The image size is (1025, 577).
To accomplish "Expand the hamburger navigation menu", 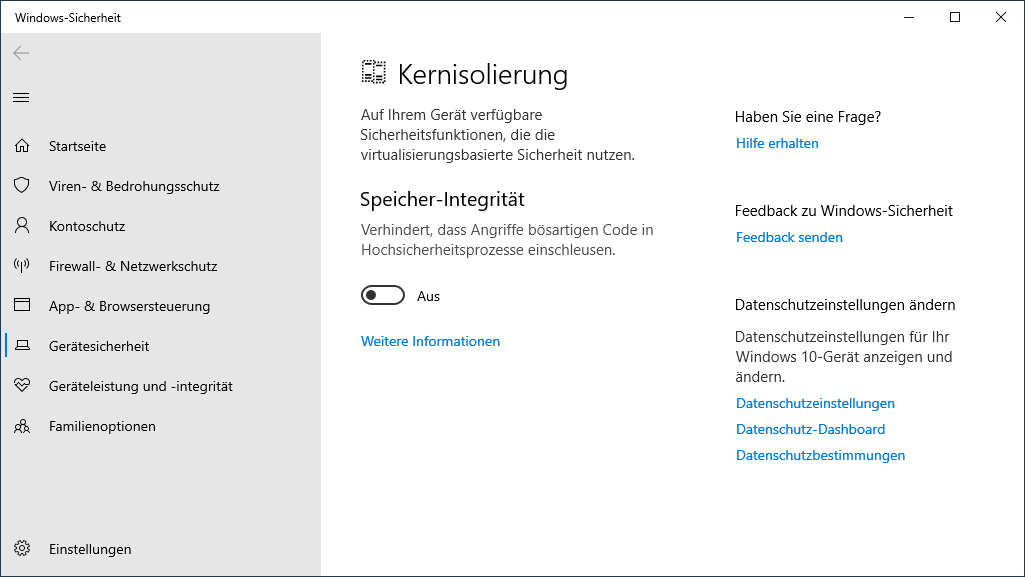I will tap(21, 97).
